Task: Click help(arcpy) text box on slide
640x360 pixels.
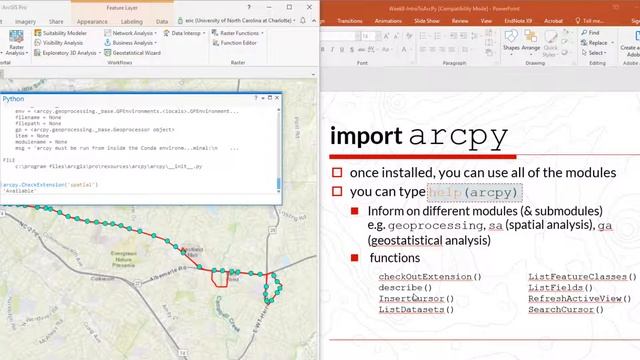Action: [x=475, y=192]
